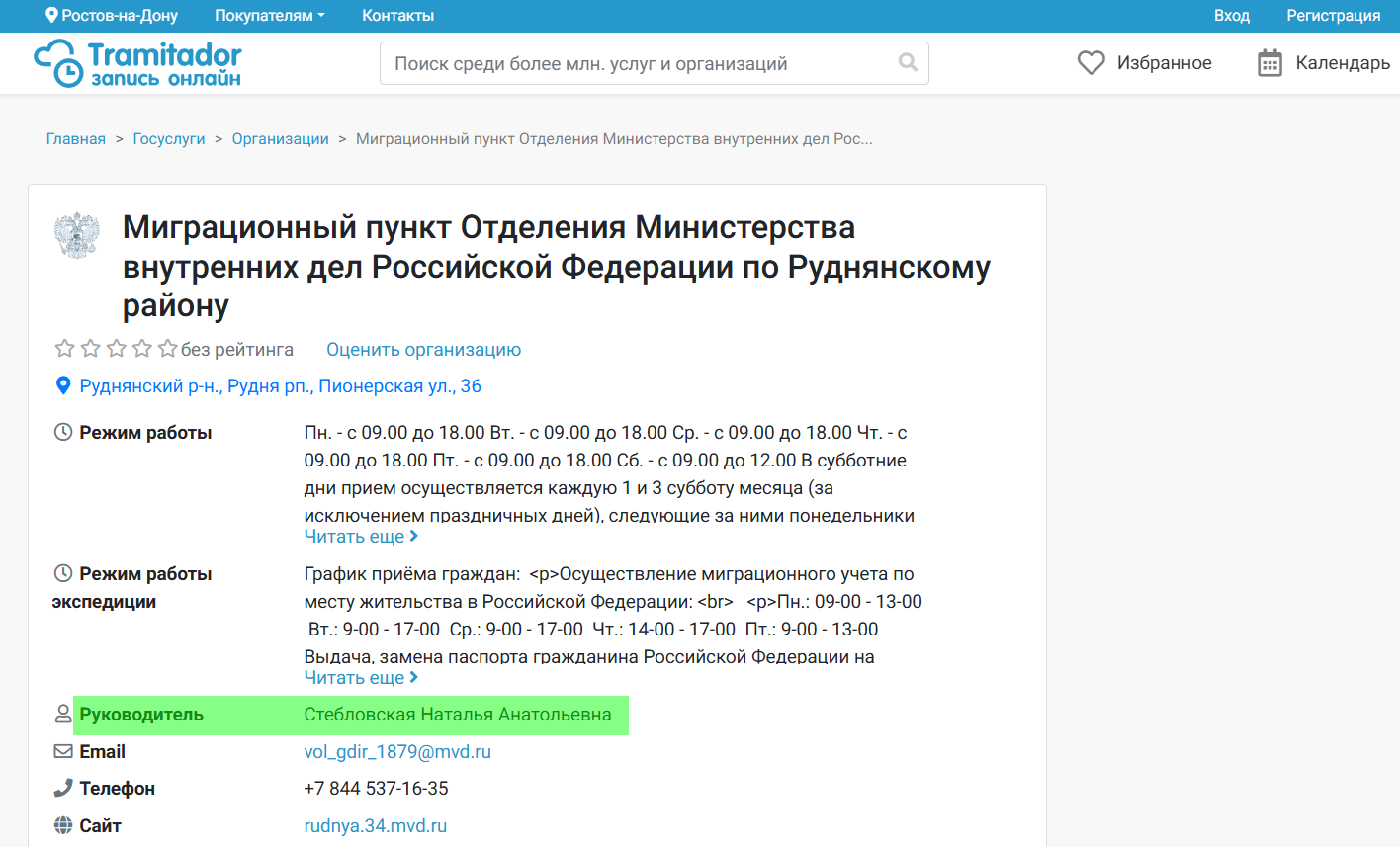1400x847 pixels.
Task: Select the heart icon next to Избранное
Action: [x=1091, y=62]
